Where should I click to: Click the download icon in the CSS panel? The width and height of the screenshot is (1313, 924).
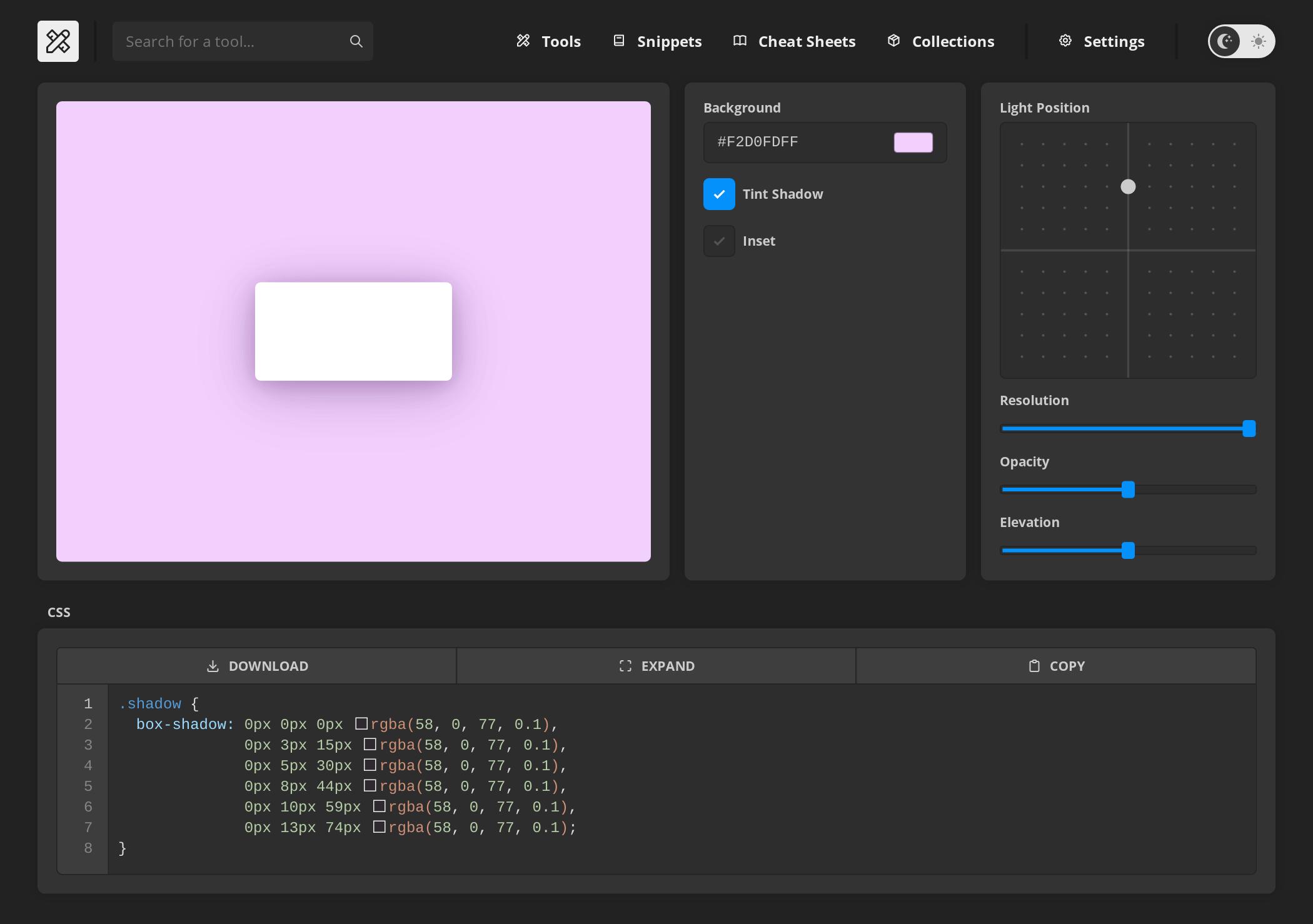tap(213, 665)
